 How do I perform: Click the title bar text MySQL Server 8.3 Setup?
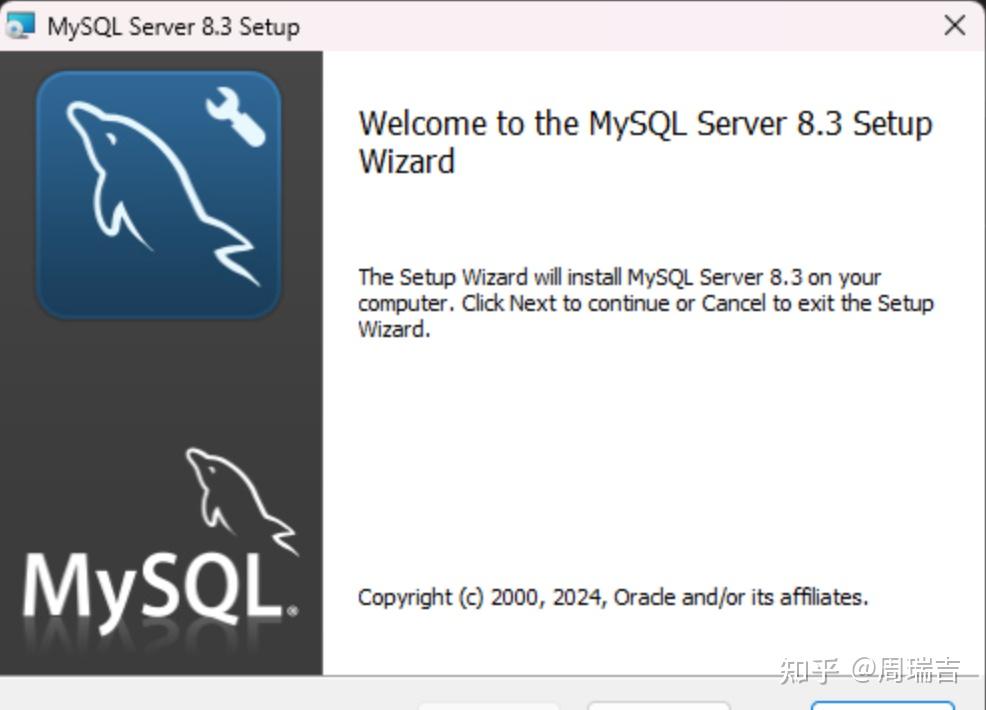pos(172,27)
